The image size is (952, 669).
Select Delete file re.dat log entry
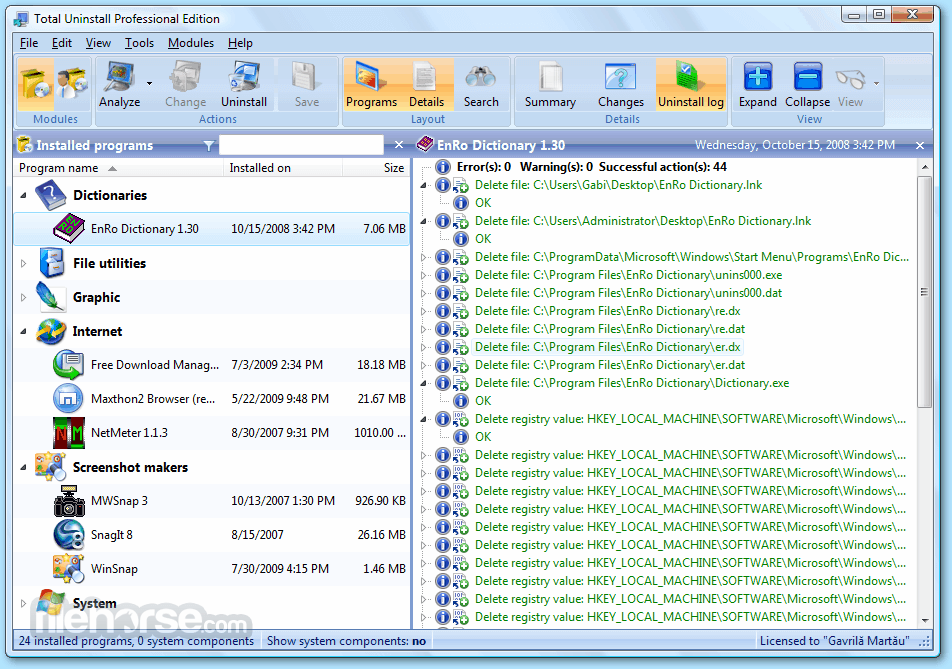point(610,329)
